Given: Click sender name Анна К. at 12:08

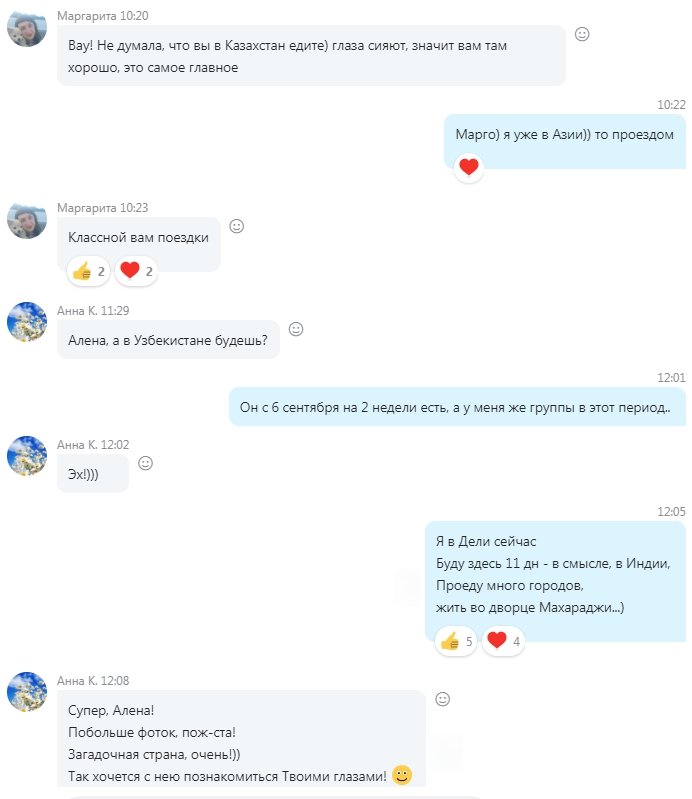Looking at the screenshot, I should coord(77,680).
